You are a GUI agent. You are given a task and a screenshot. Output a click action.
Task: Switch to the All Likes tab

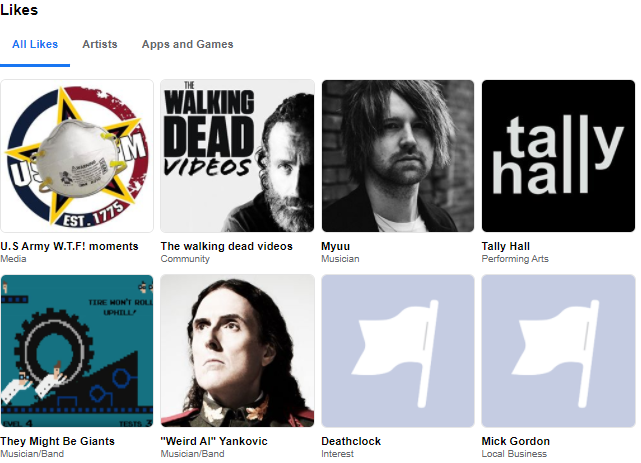point(35,44)
